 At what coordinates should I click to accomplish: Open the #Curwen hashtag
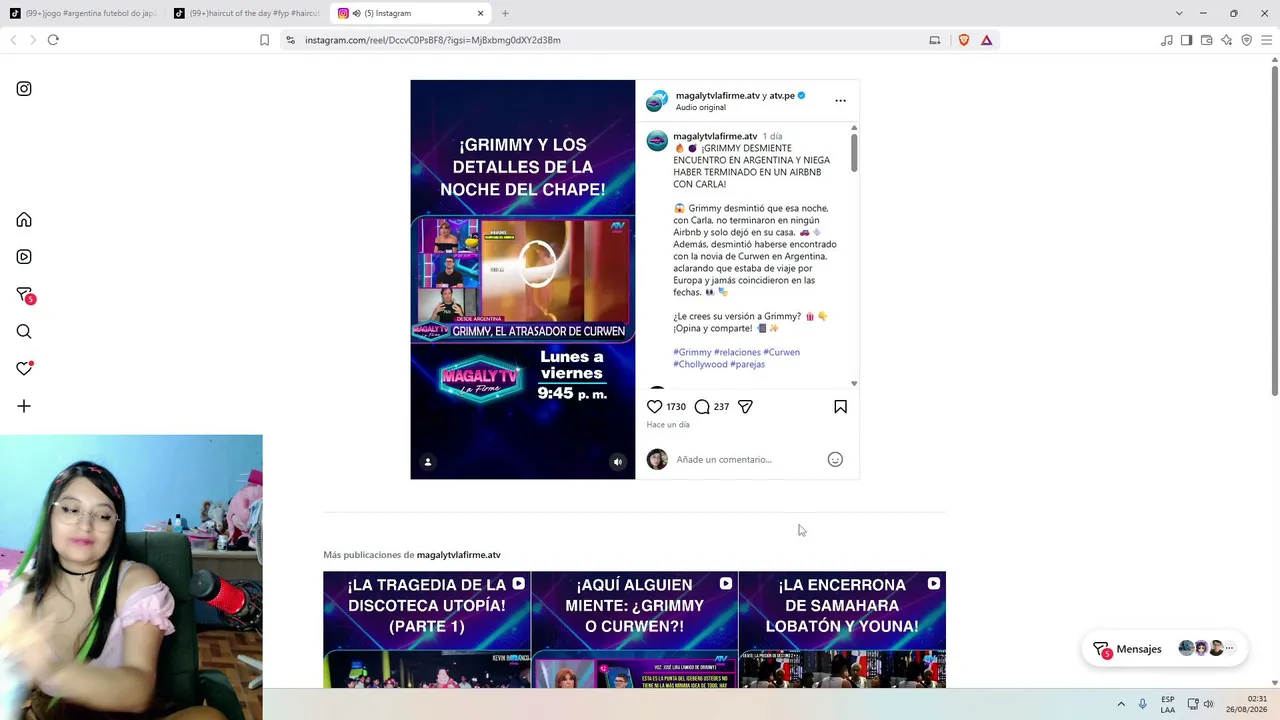pyautogui.click(x=781, y=352)
